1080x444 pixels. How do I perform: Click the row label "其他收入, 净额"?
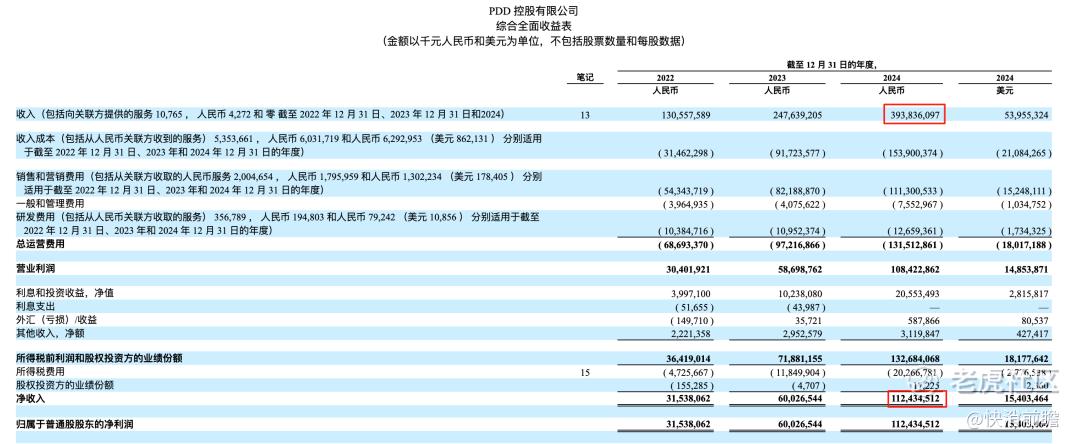[x=50, y=332]
